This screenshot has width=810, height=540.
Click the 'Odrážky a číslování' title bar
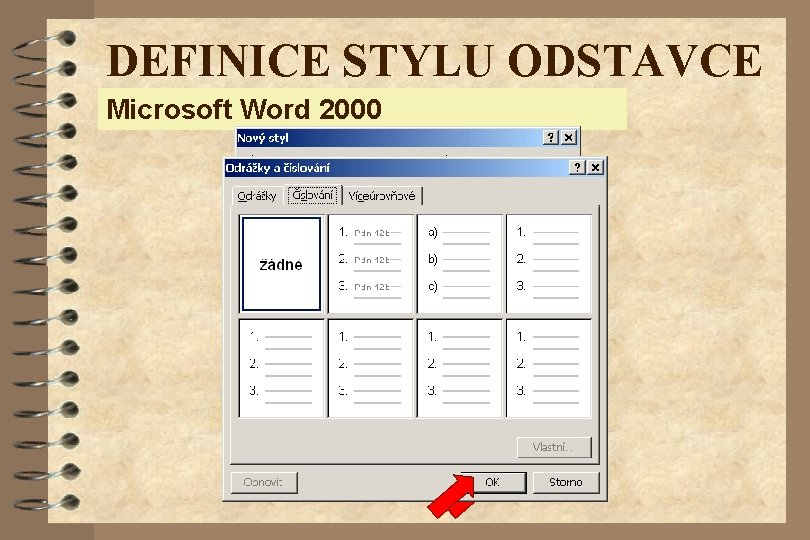pos(415,168)
